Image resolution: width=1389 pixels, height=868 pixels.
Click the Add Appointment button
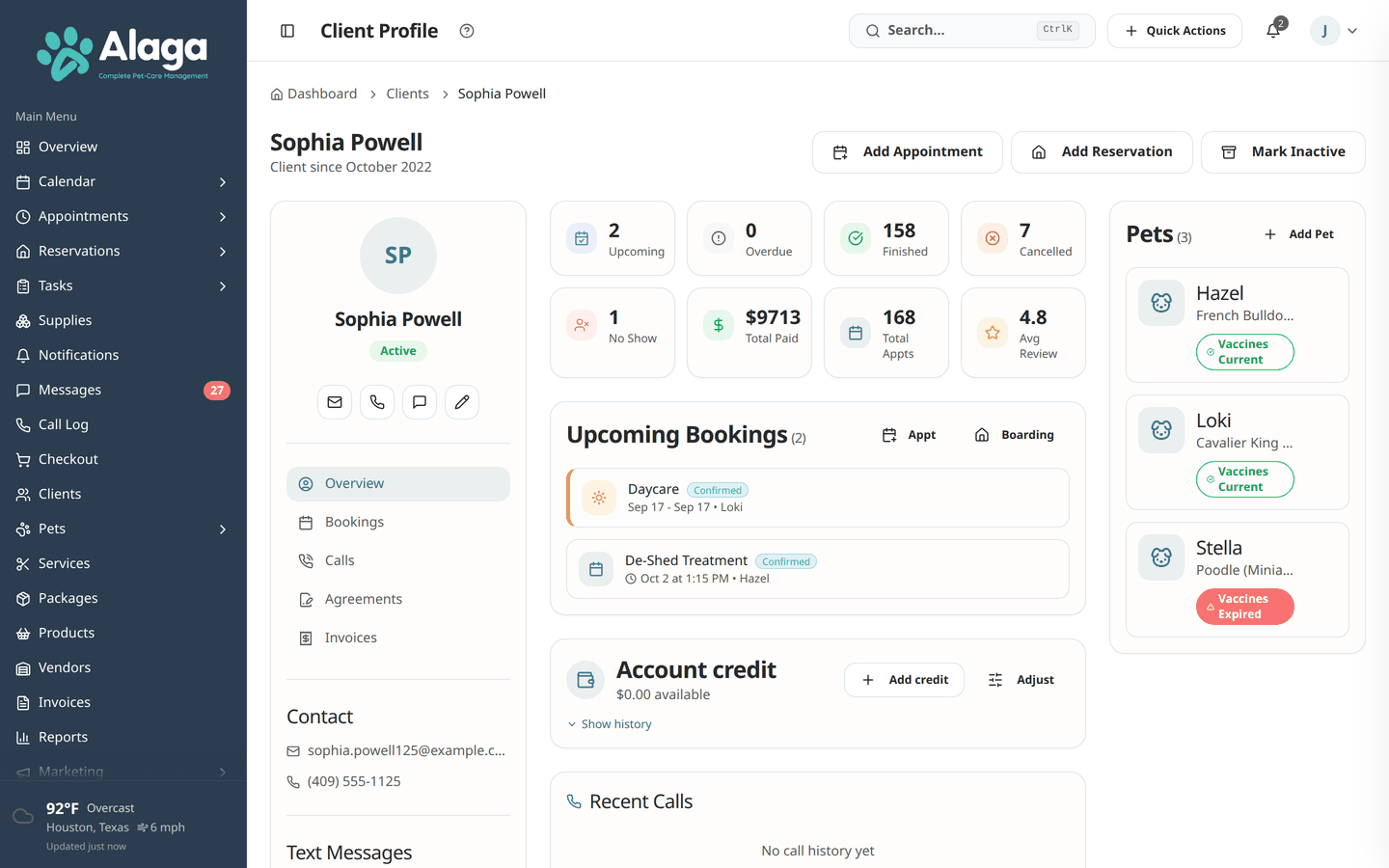coord(908,152)
